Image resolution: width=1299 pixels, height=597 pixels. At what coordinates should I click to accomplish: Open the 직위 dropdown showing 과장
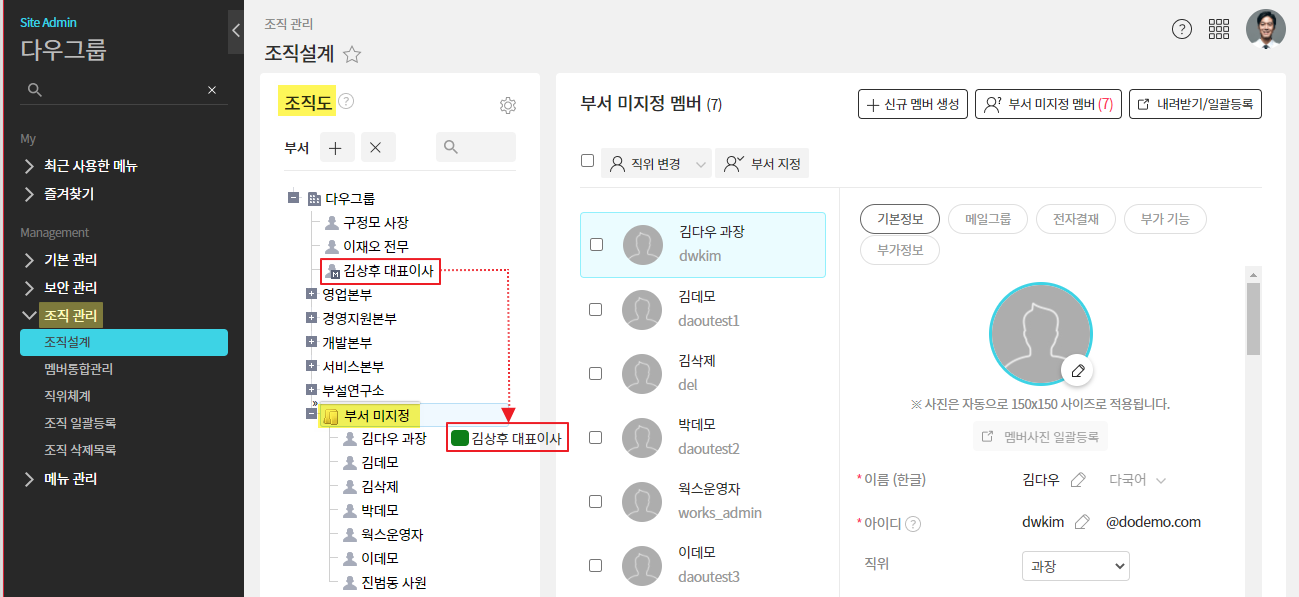(x=1075, y=566)
